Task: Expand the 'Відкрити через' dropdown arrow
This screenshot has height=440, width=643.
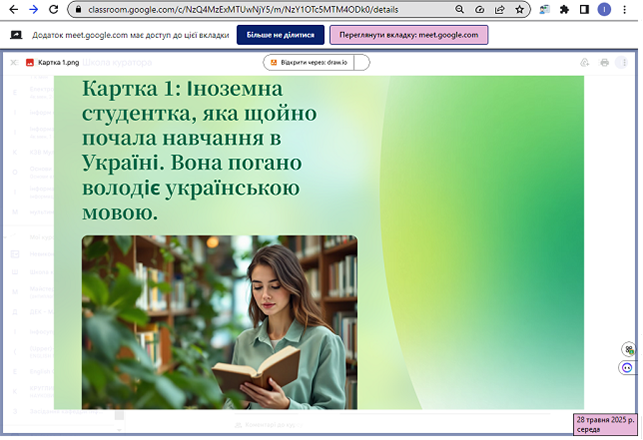Action: (x=361, y=62)
